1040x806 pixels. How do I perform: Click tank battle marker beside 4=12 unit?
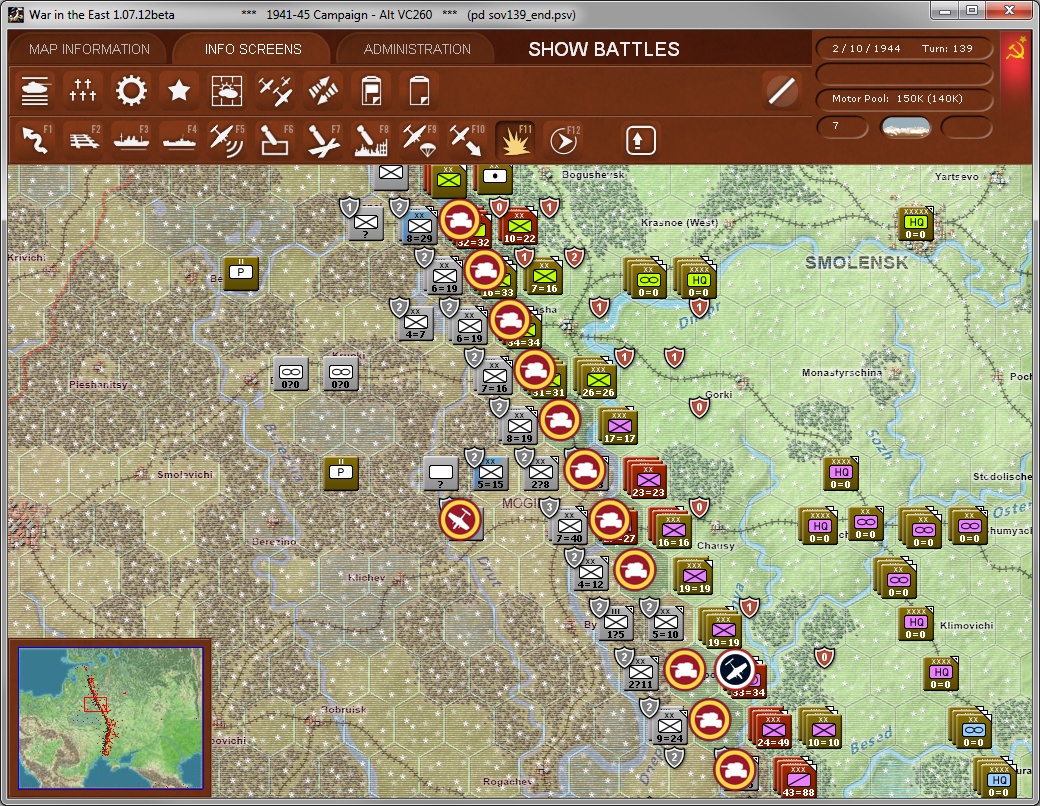coord(635,570)
